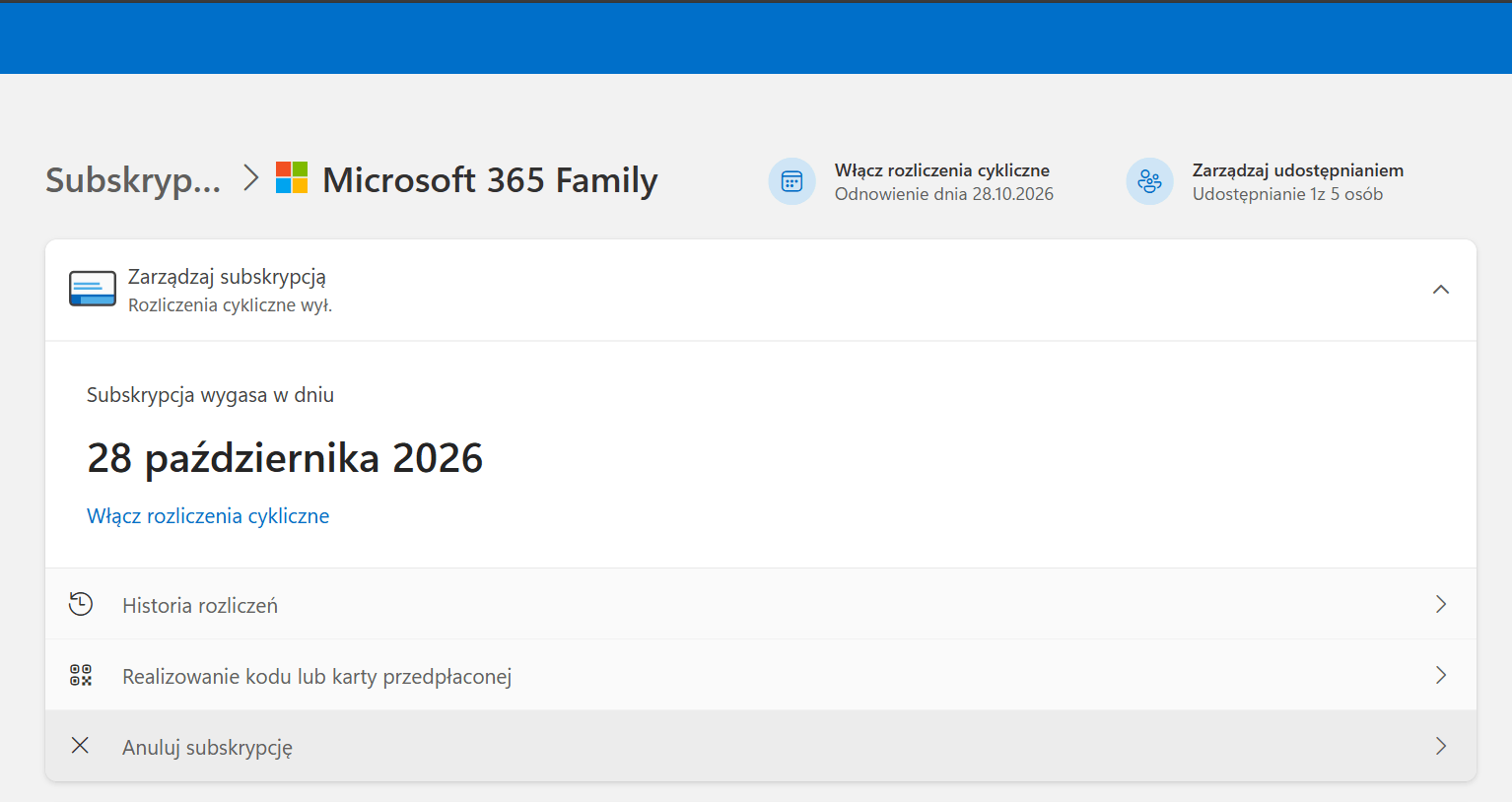1512x802 pixels.
Task: Click the Subskrypcja wygasa w dniu text
Action: pos(210,395)
